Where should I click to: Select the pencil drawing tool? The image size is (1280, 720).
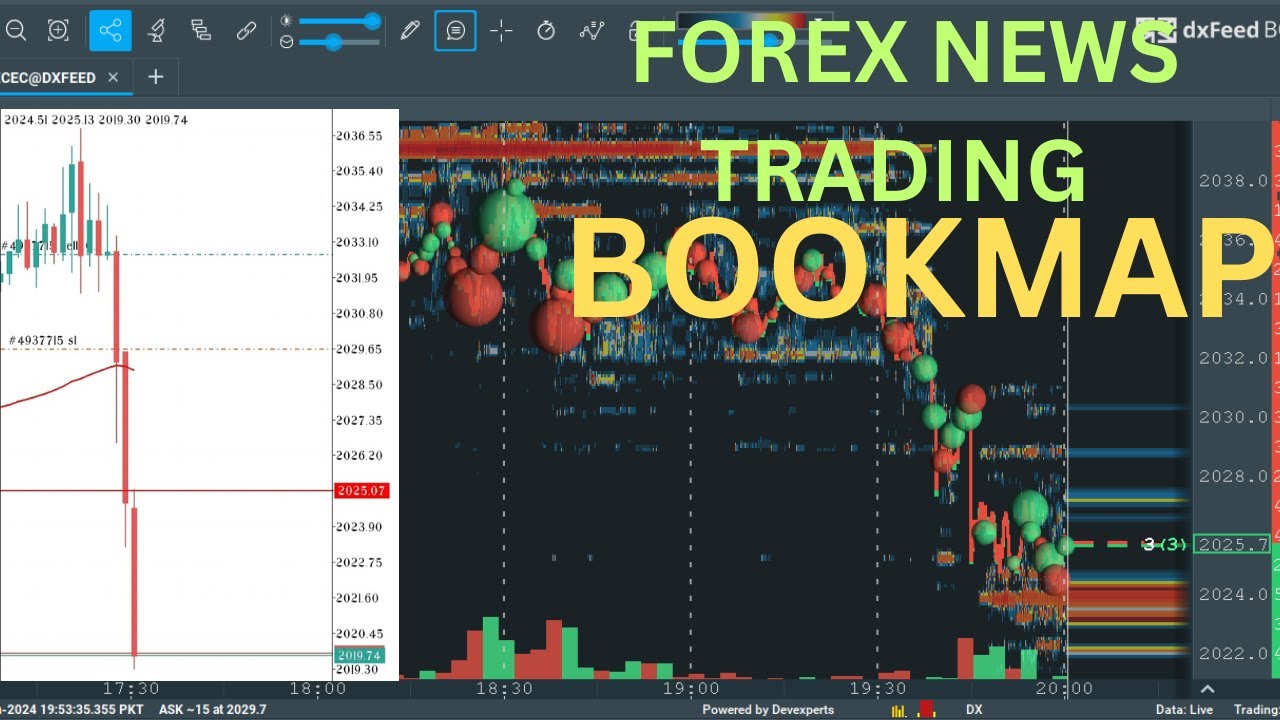(x=409, y=31)
